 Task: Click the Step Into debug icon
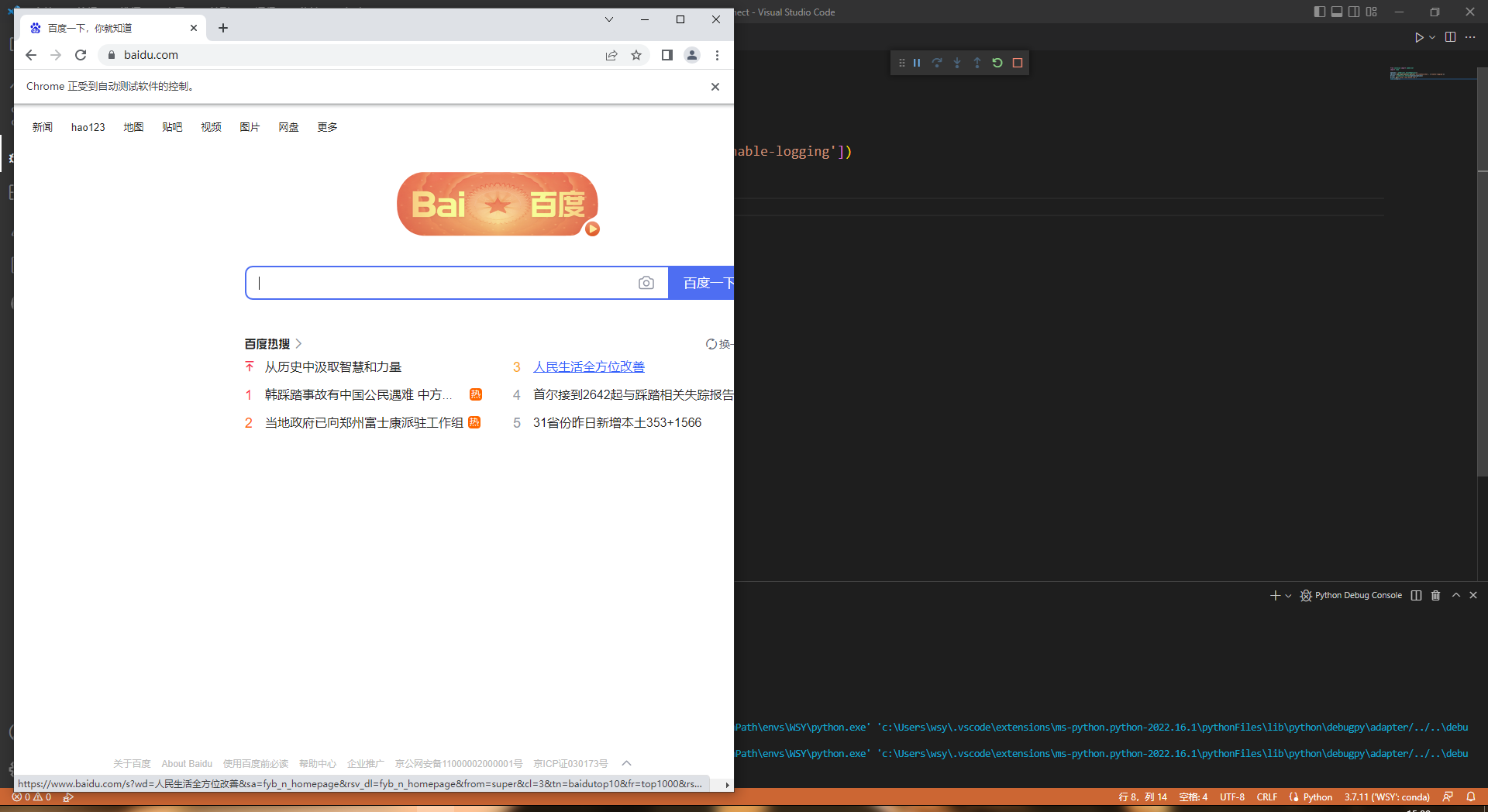point(957,63)
